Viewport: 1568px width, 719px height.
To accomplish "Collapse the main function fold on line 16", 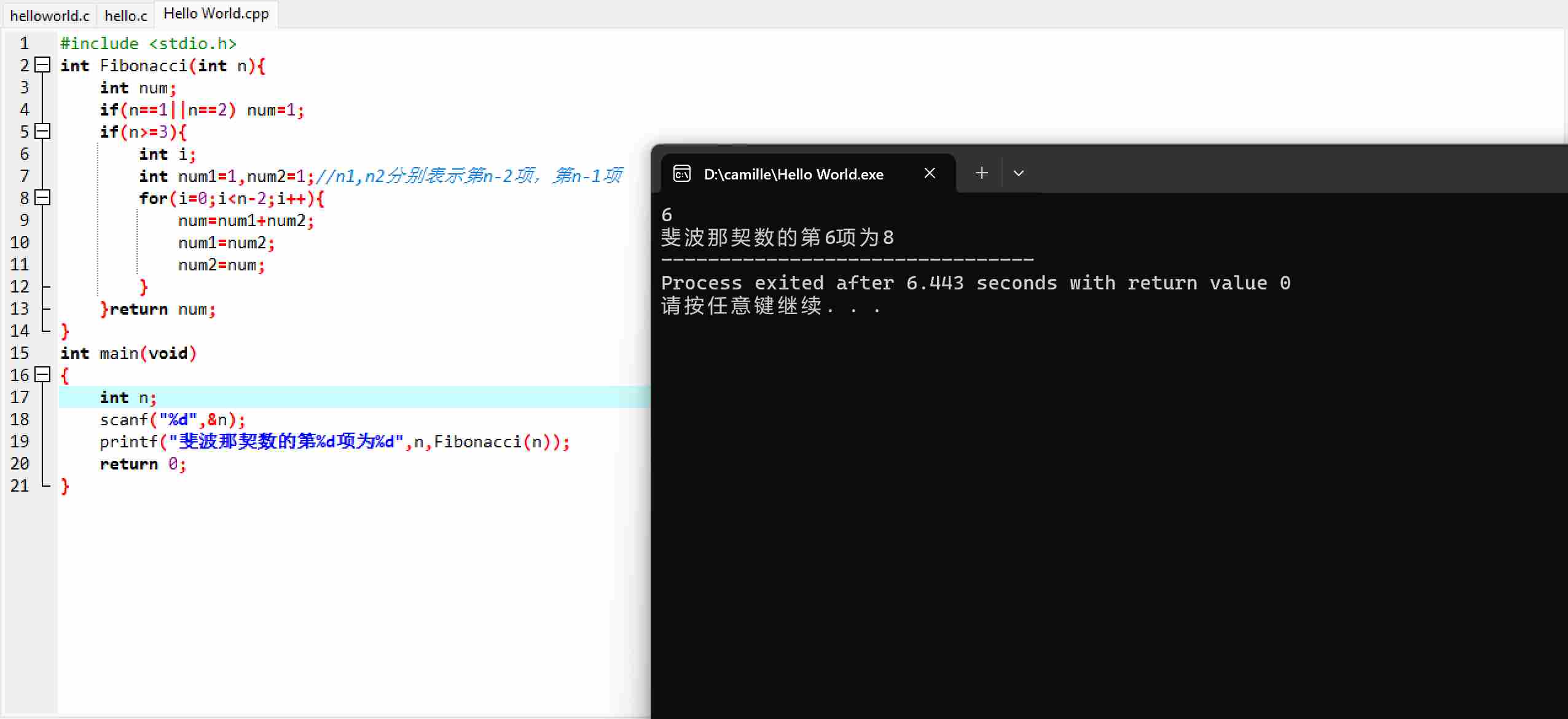I will point(42,374).
